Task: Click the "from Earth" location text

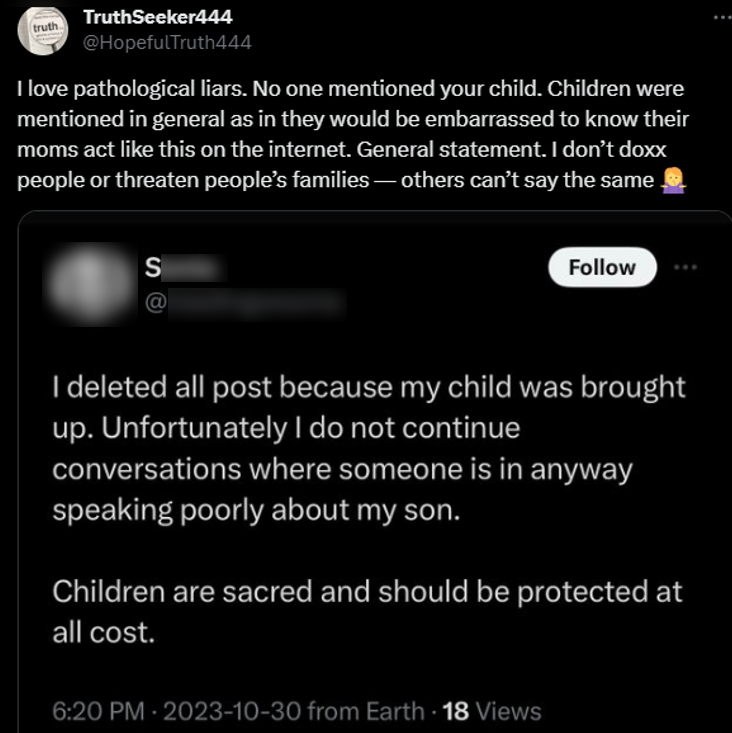Action: tap(367, 711)
